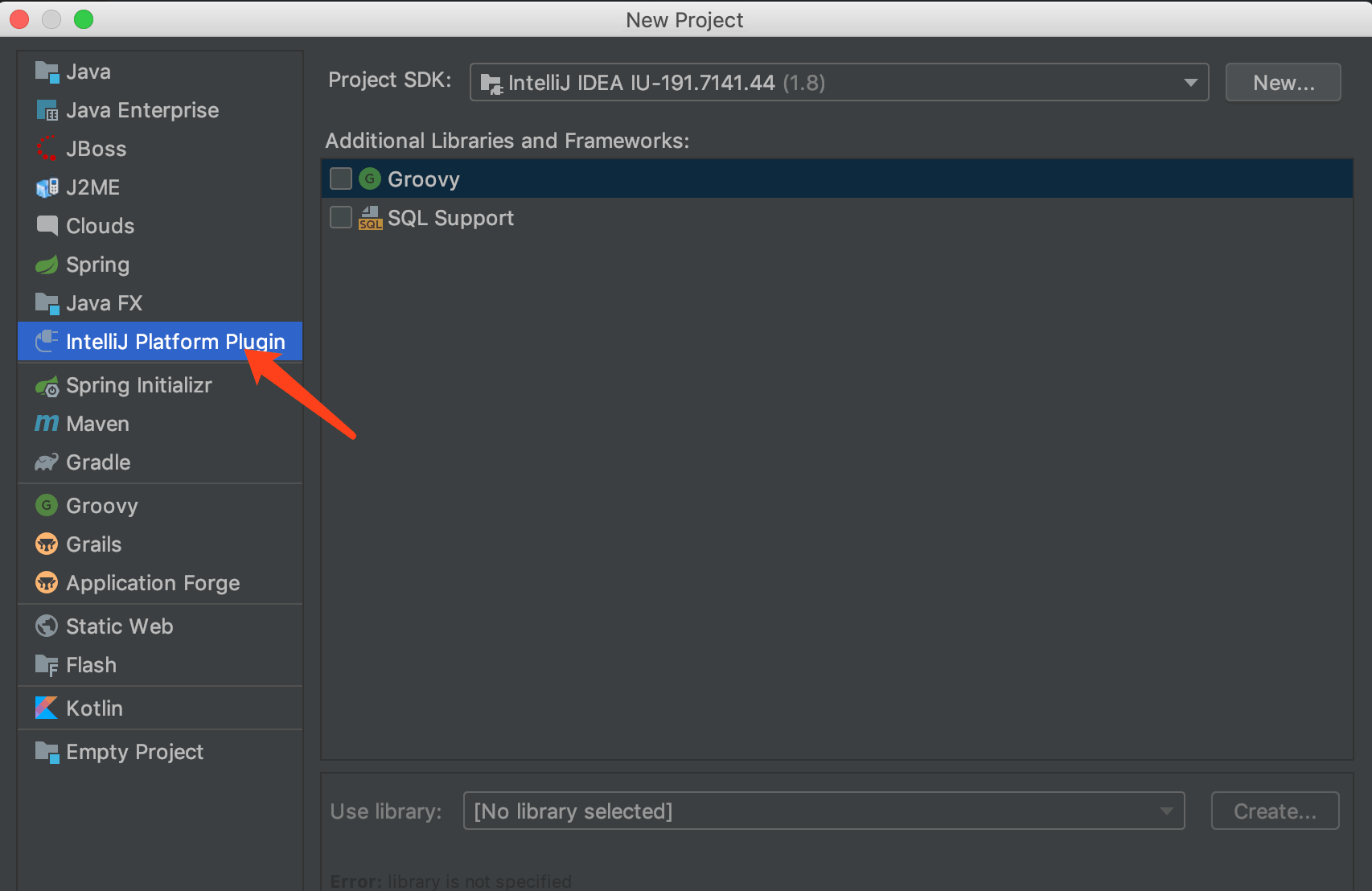
Task: Select Empty Project label
Action: pyautogui.click(x=135, y=752)
